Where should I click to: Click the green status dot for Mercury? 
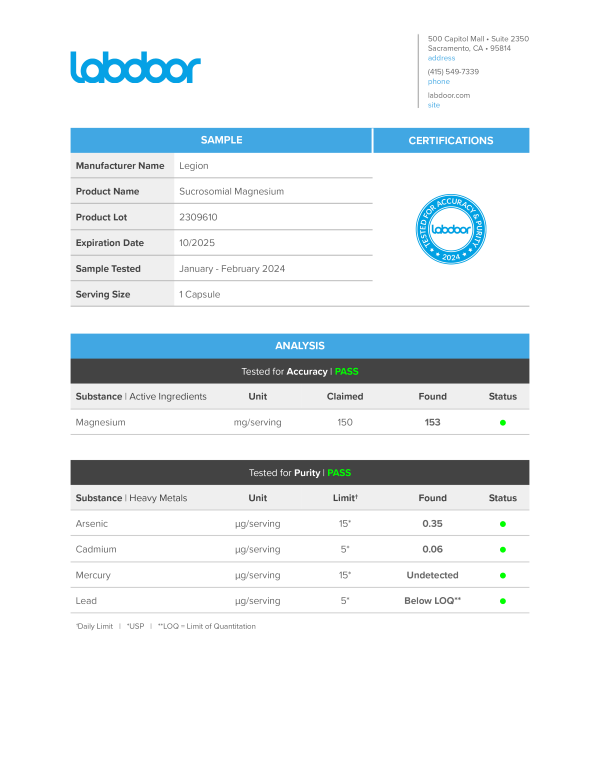pyautogui.click(x=502, y=576)
